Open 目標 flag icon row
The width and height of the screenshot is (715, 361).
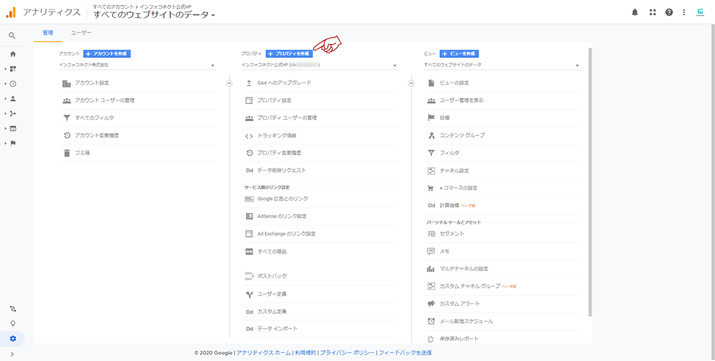(x=502, y=118)
